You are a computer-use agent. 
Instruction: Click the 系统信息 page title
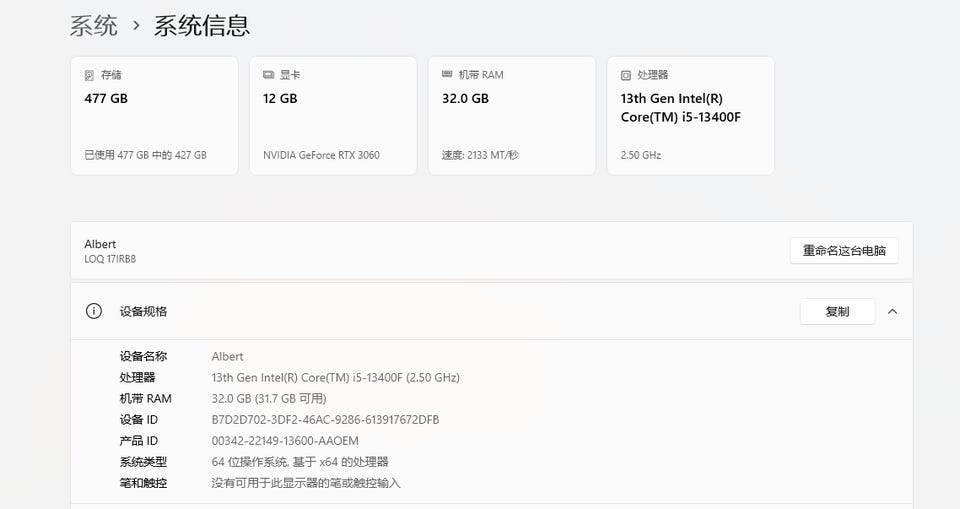(x=201, y=26)
